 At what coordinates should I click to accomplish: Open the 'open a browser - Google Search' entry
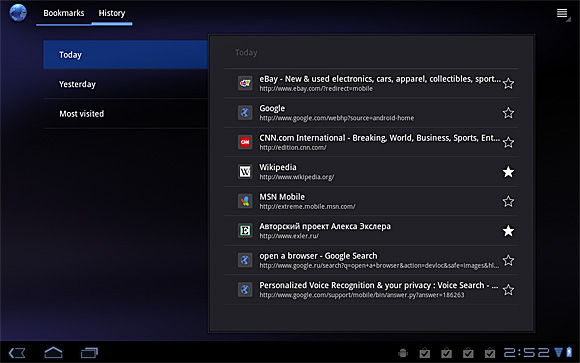(x=370, y=260)
